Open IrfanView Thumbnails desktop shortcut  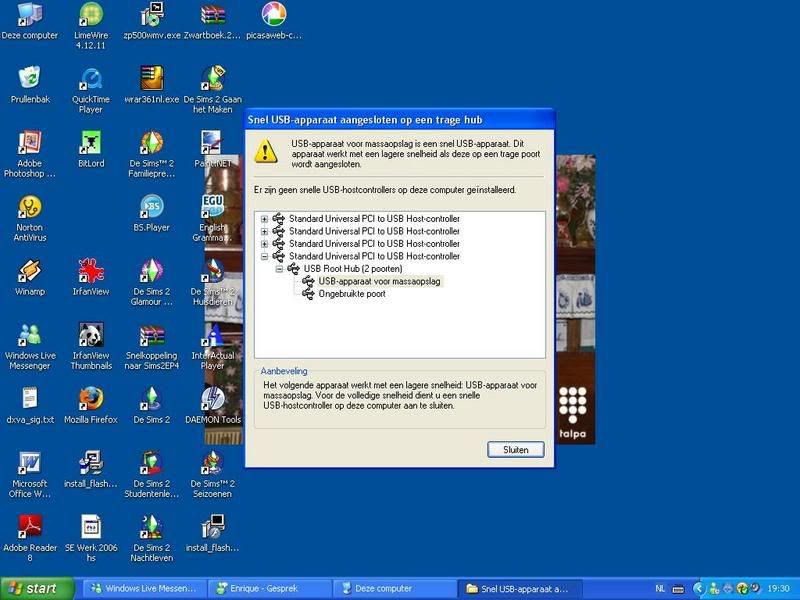(91, 346)
